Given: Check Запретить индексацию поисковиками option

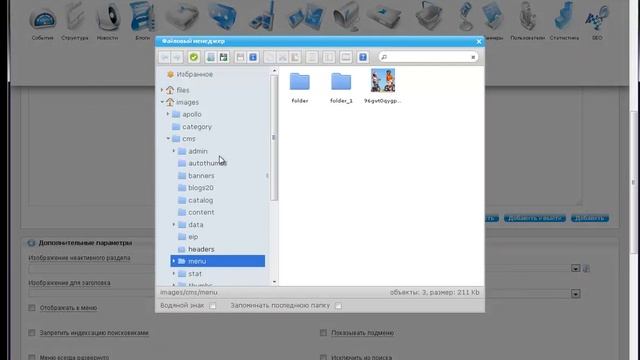Looking at the screenshot, I should pyautogui.click(x=32, y=333).
